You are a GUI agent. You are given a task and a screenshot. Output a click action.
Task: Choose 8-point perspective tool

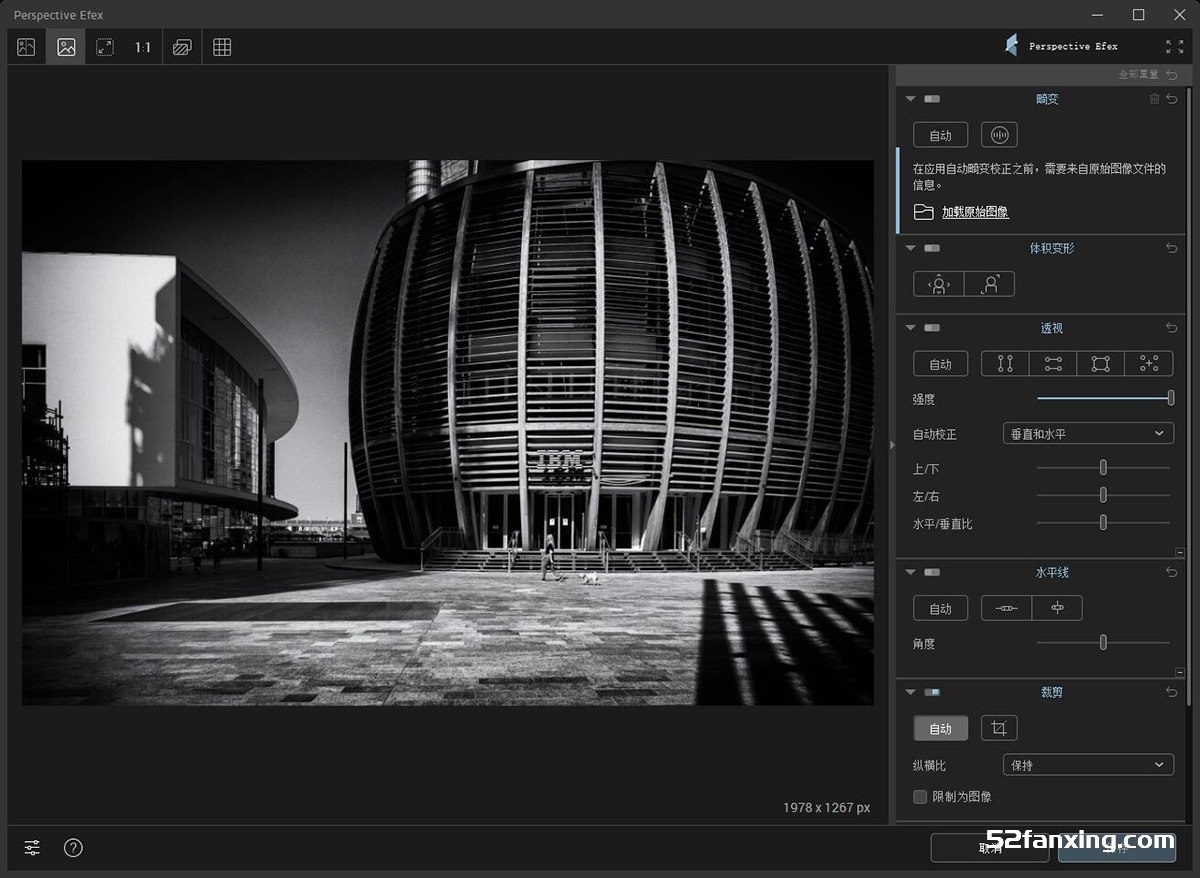[x=1149, y=364]
